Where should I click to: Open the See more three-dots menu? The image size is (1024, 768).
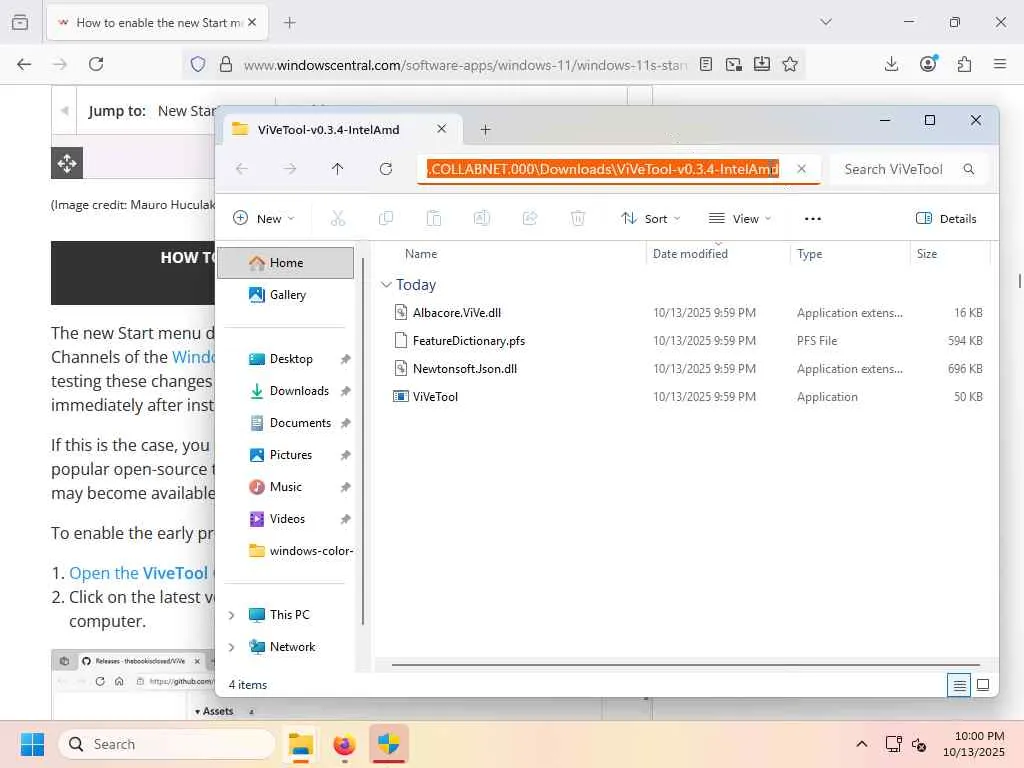812,219
